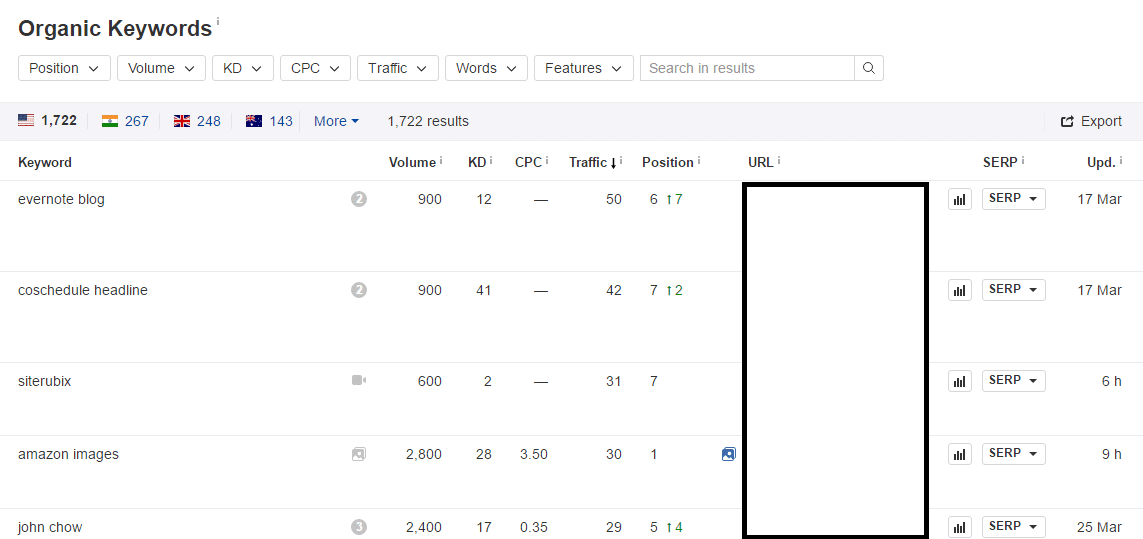Open the Features filter dropdown

584,68
